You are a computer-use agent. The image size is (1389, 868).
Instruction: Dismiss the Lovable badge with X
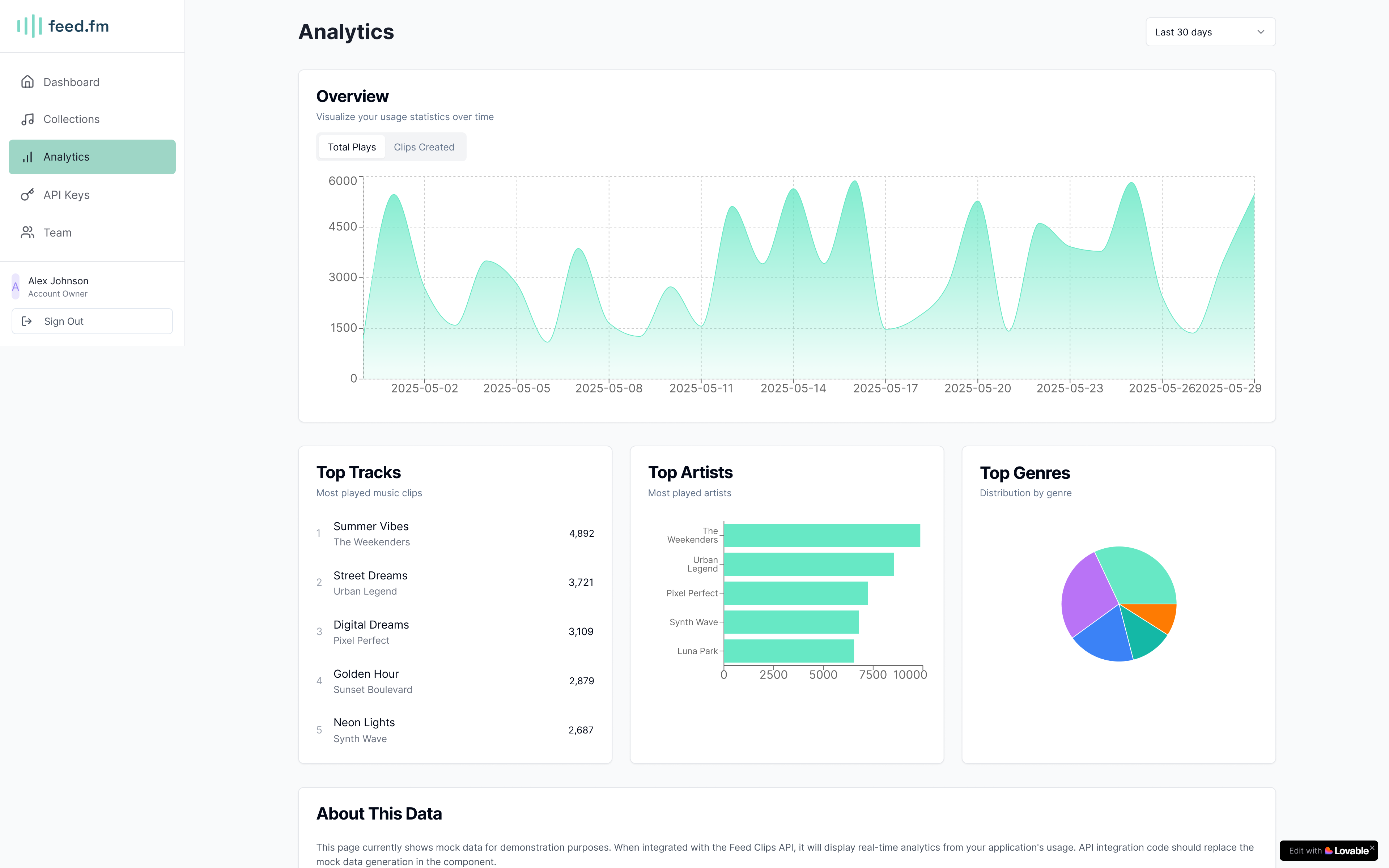pos(1372,847)
